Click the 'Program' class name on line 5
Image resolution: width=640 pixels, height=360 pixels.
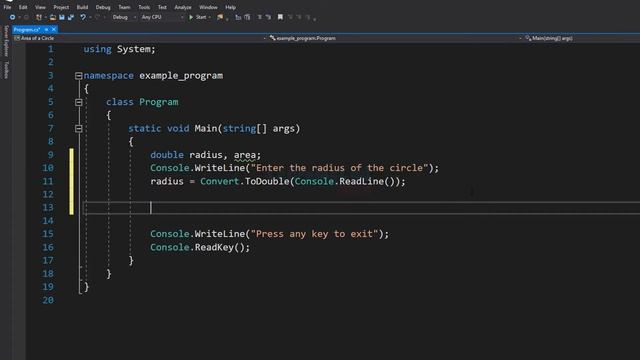tap(159, 102)
